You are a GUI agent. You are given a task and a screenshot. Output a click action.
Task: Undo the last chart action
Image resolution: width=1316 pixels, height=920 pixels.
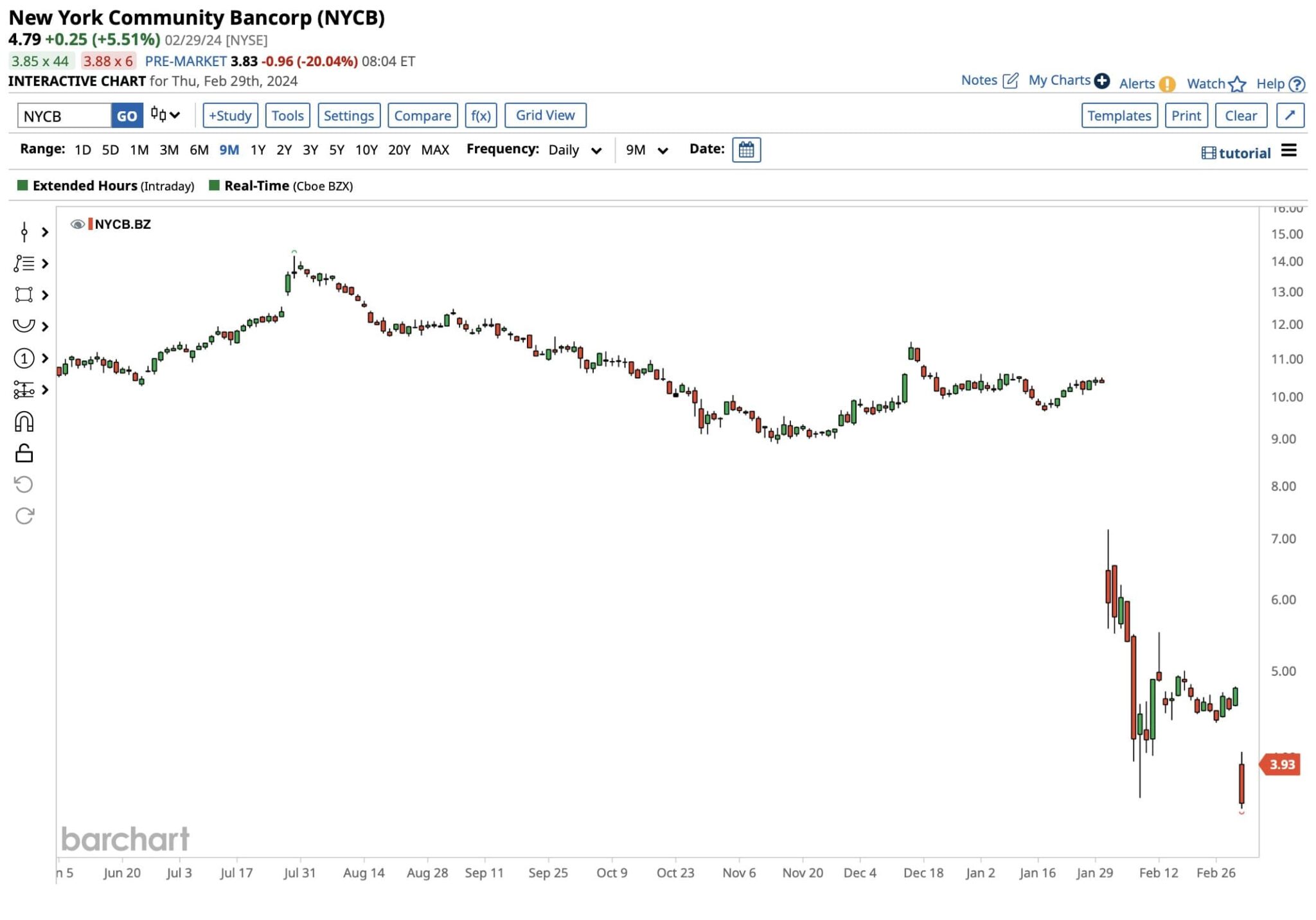point(24,484)
